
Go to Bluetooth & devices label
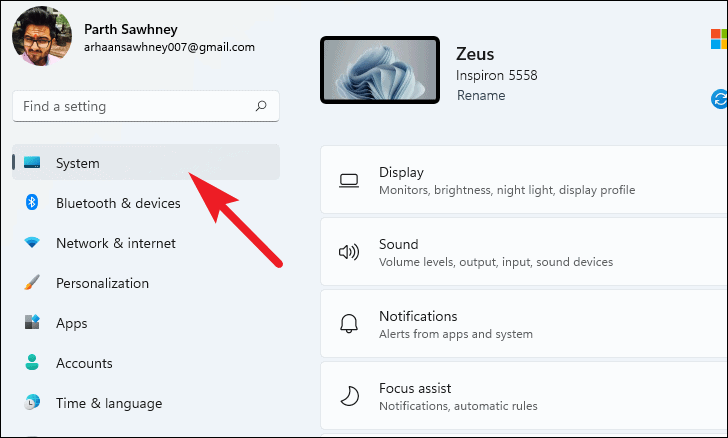[118, 203]
